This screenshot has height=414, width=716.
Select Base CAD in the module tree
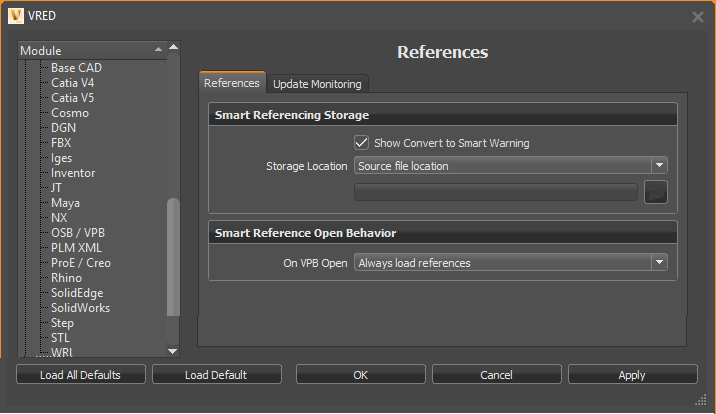(x=76, y=68)
